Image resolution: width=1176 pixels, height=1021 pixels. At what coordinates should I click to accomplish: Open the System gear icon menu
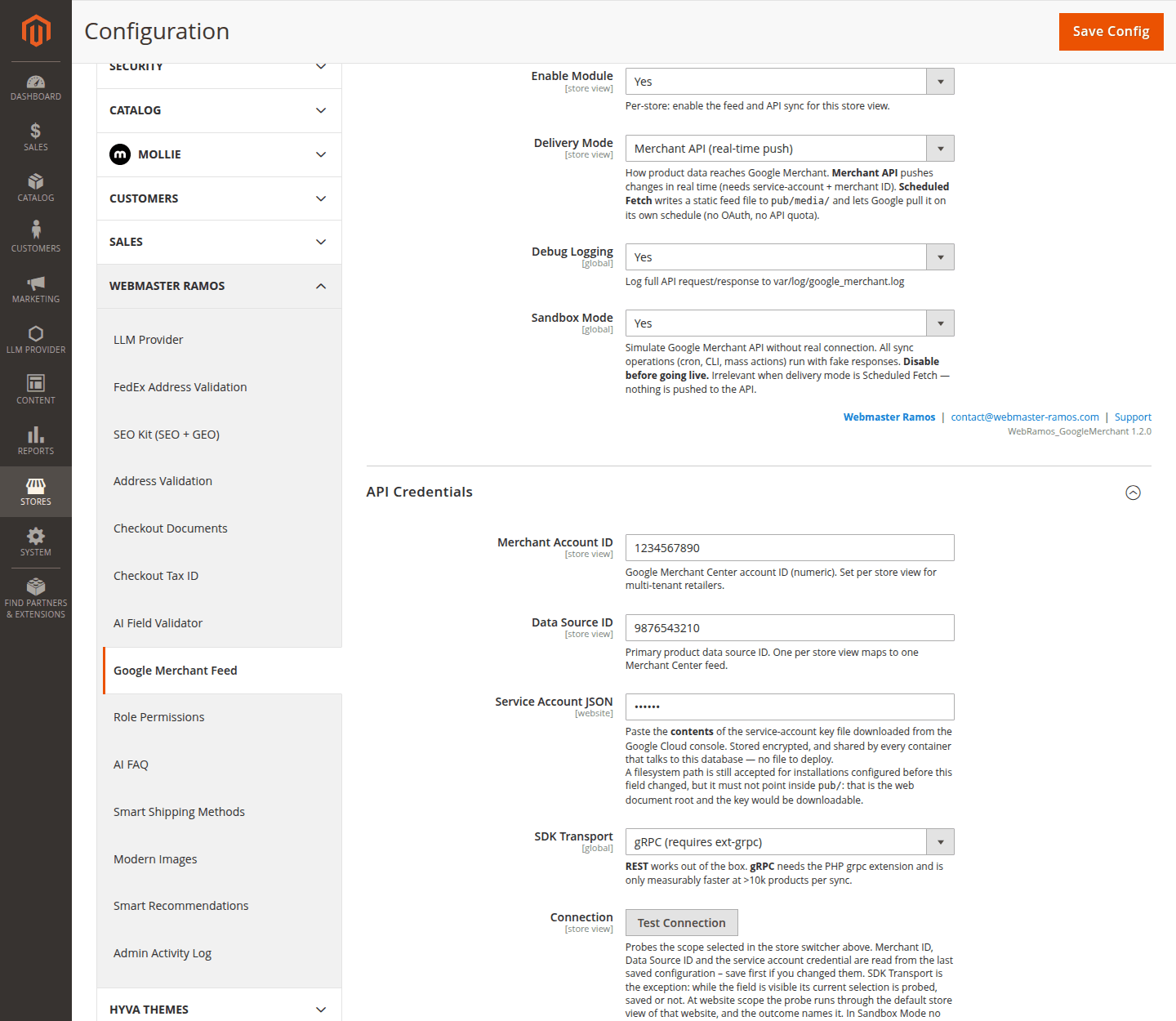click(x=36, y=542)
